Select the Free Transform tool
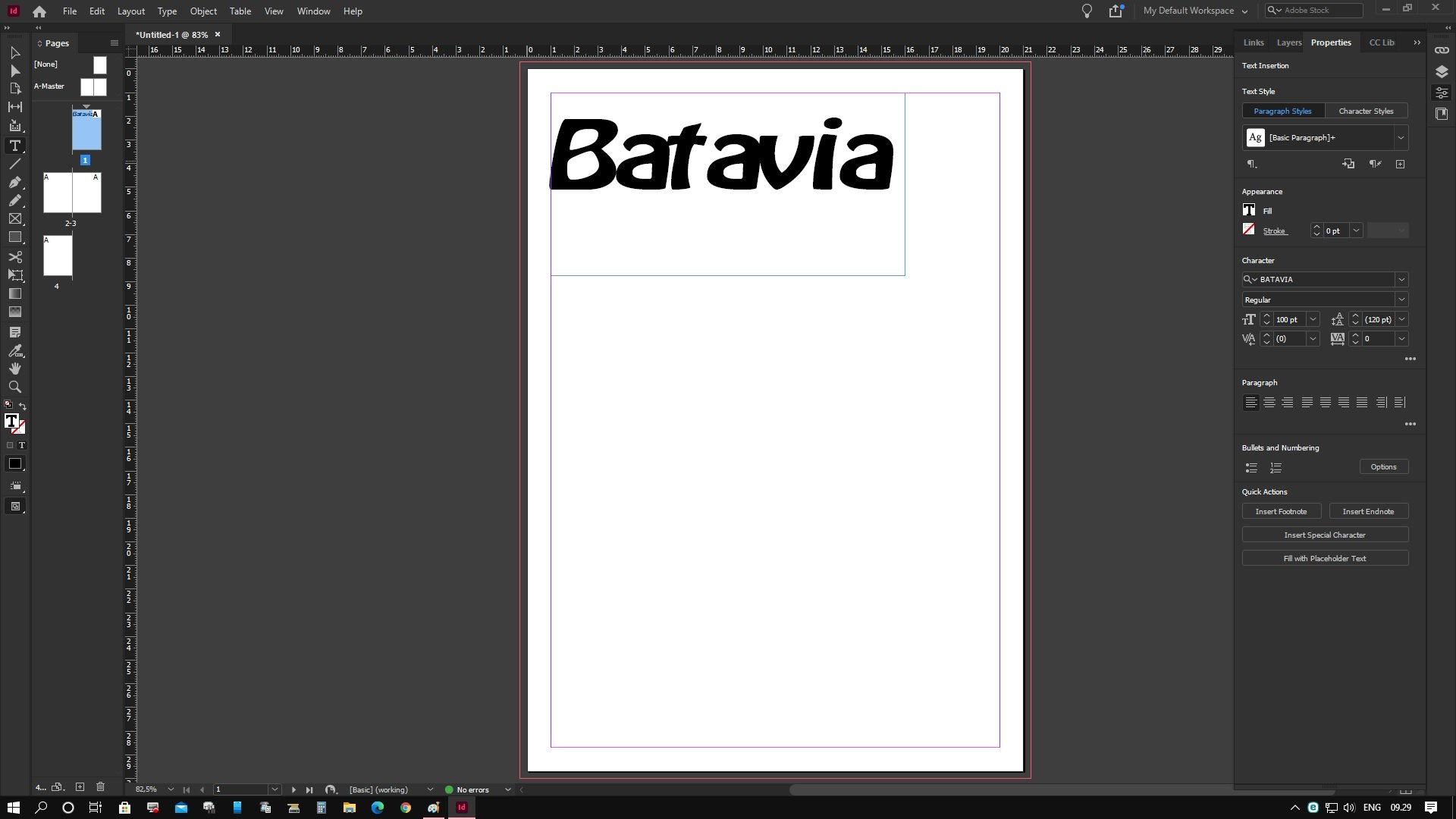Image resolution: width=1456 pixels, height=819 pixels. [14, 275]
